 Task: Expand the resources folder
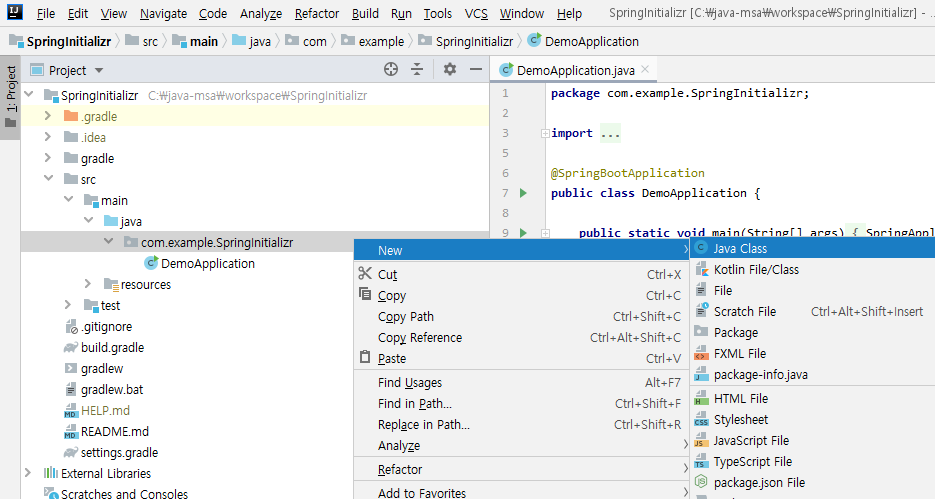[x=88, y=284]
